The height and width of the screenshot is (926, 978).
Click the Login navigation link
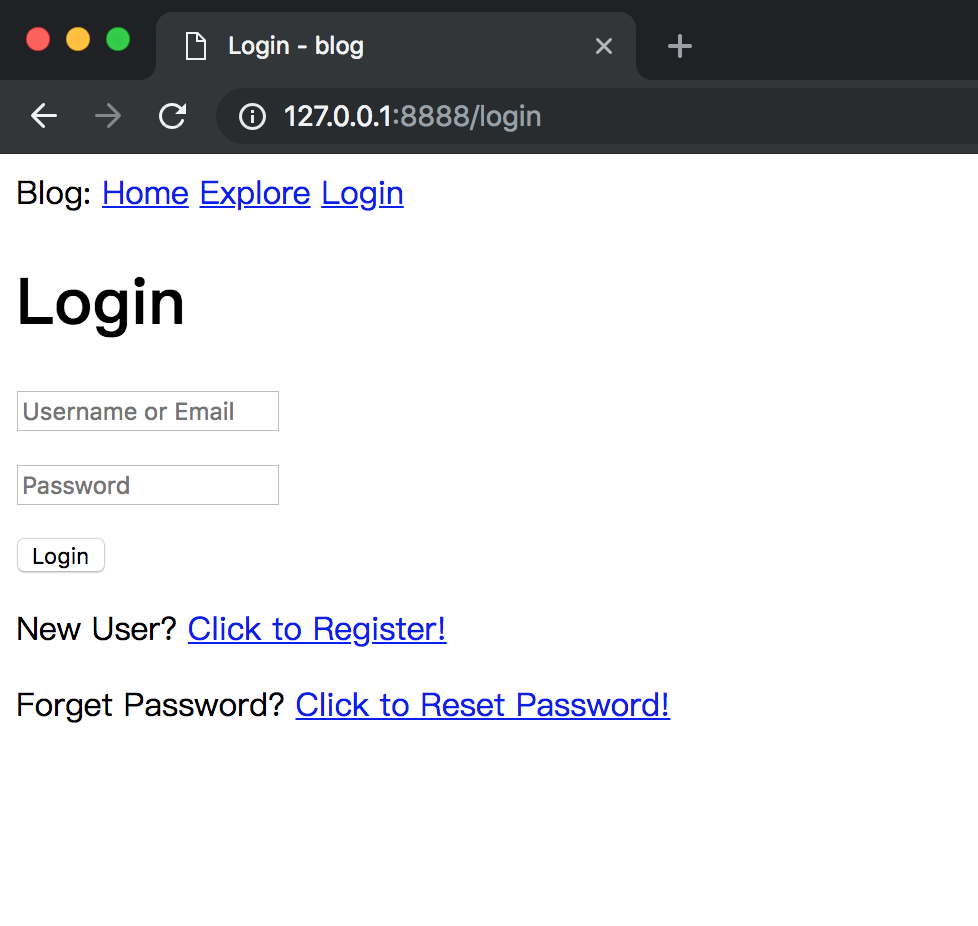coord(362,193)
